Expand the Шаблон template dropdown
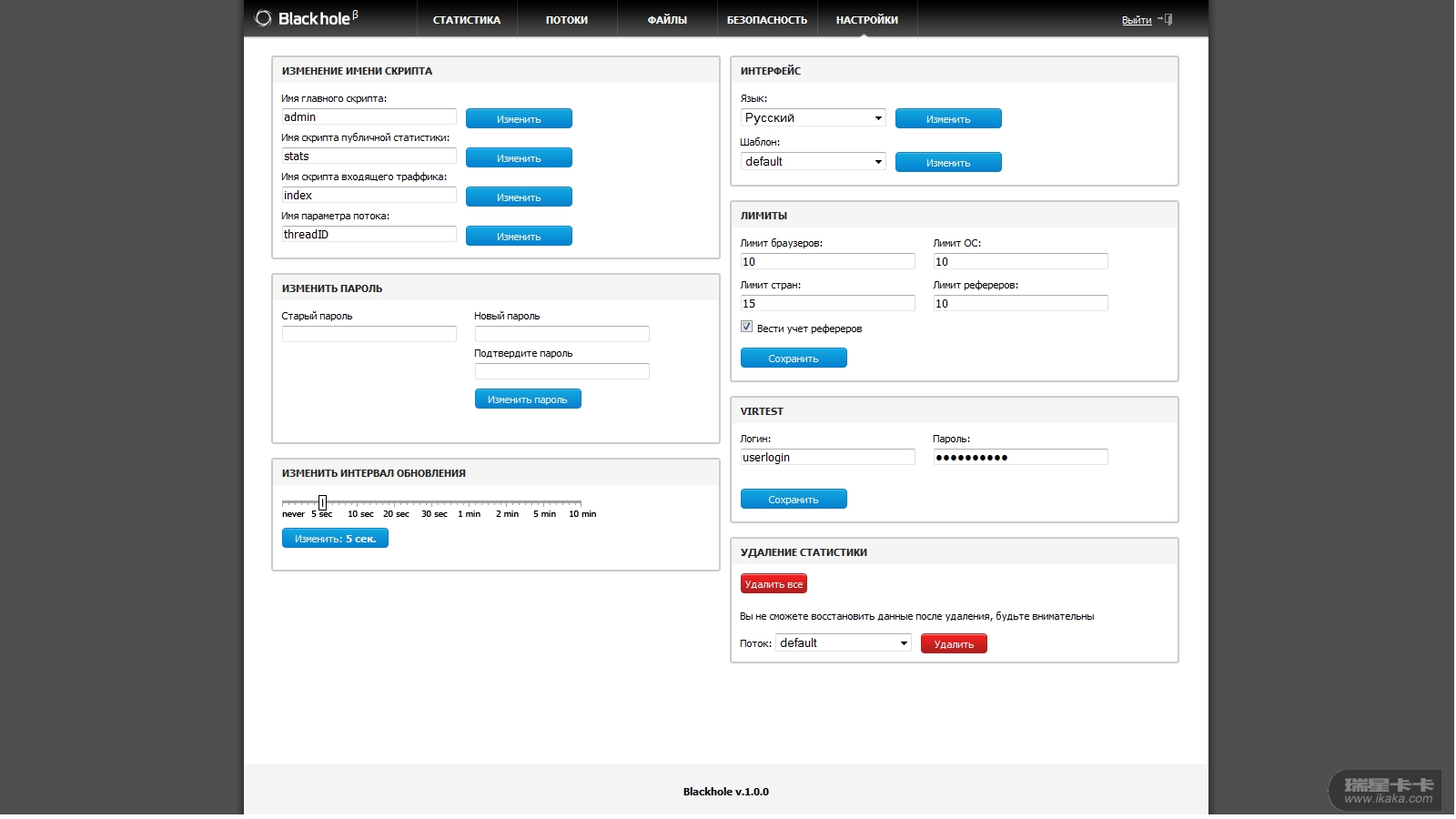Viewport: 1456px width, 819px height. [813, 161]
